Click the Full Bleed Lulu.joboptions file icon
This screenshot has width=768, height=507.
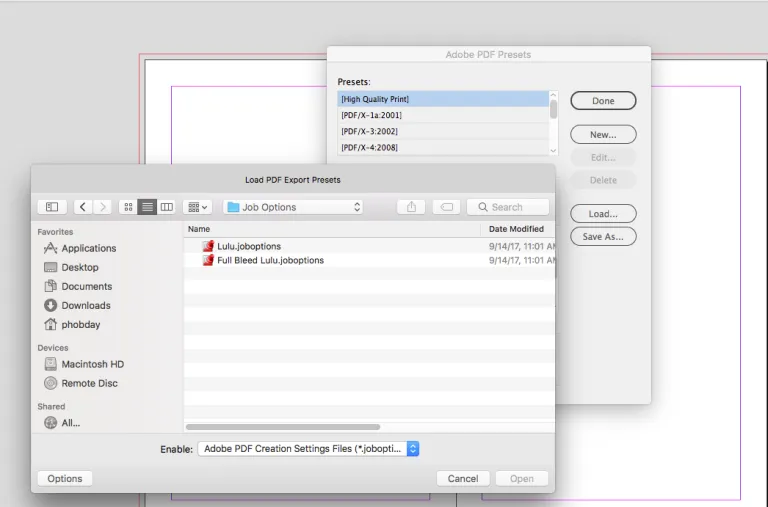[208, 260]
